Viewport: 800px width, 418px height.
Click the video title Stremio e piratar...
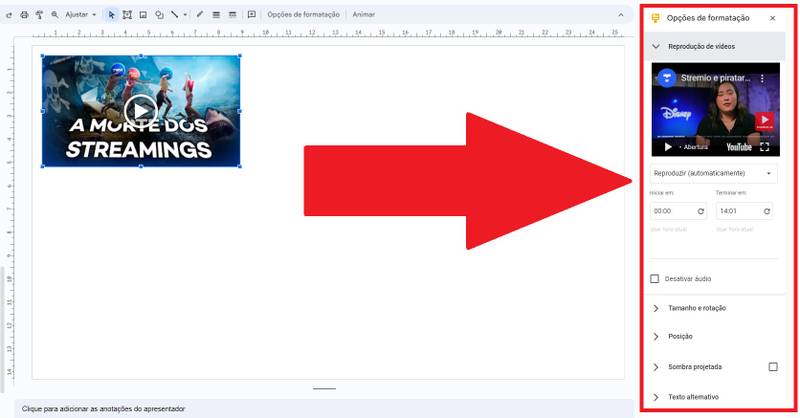click(x=715, y=78)
